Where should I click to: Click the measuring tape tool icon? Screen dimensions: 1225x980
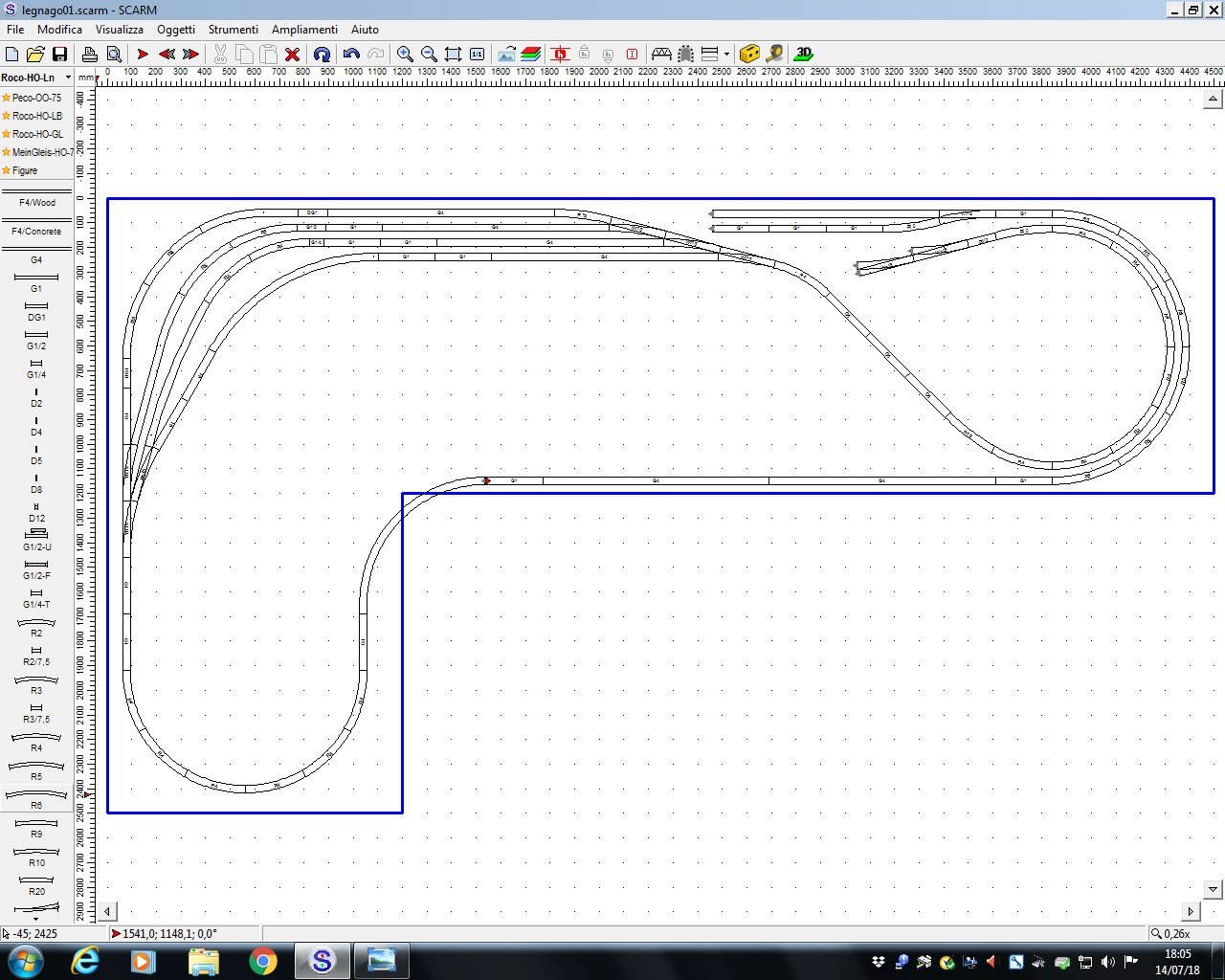774,55
